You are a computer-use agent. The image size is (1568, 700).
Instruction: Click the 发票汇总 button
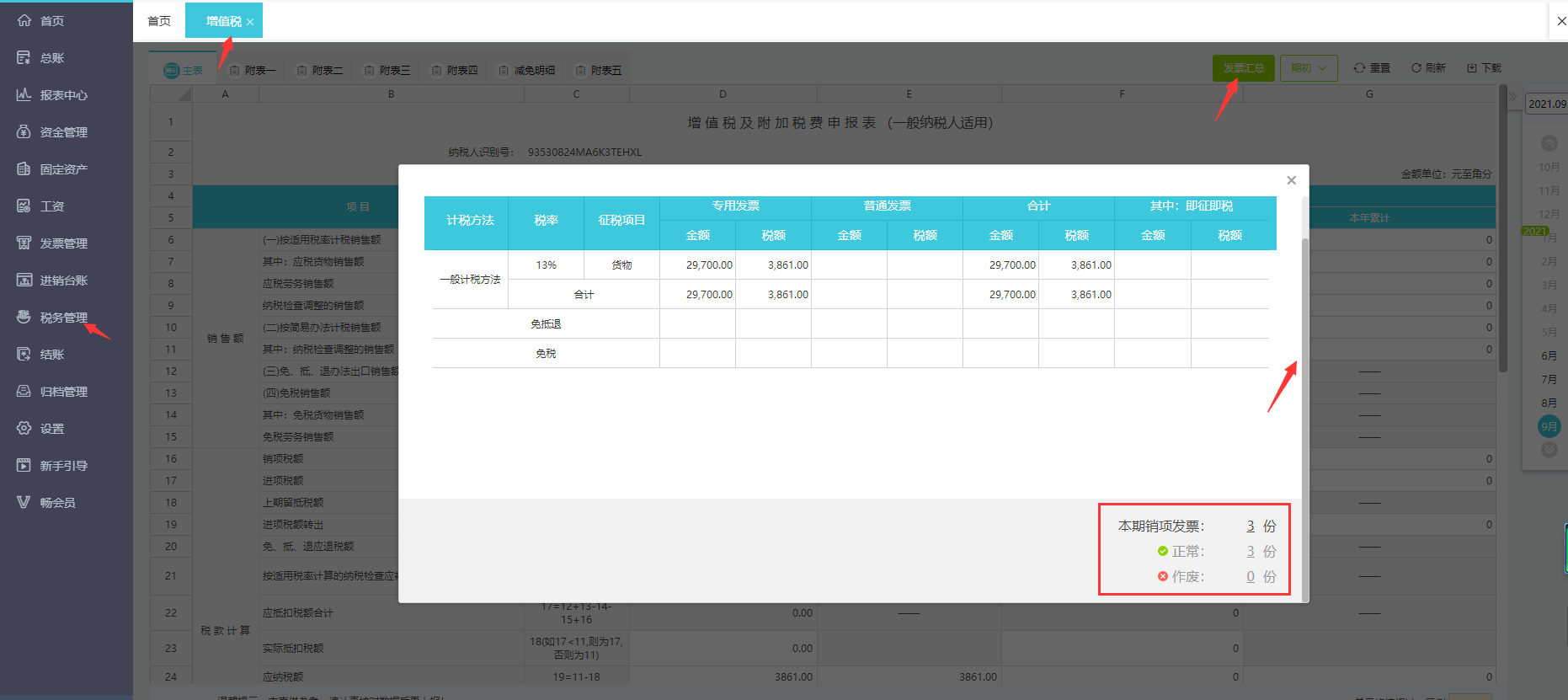(x=1244, y=68)
